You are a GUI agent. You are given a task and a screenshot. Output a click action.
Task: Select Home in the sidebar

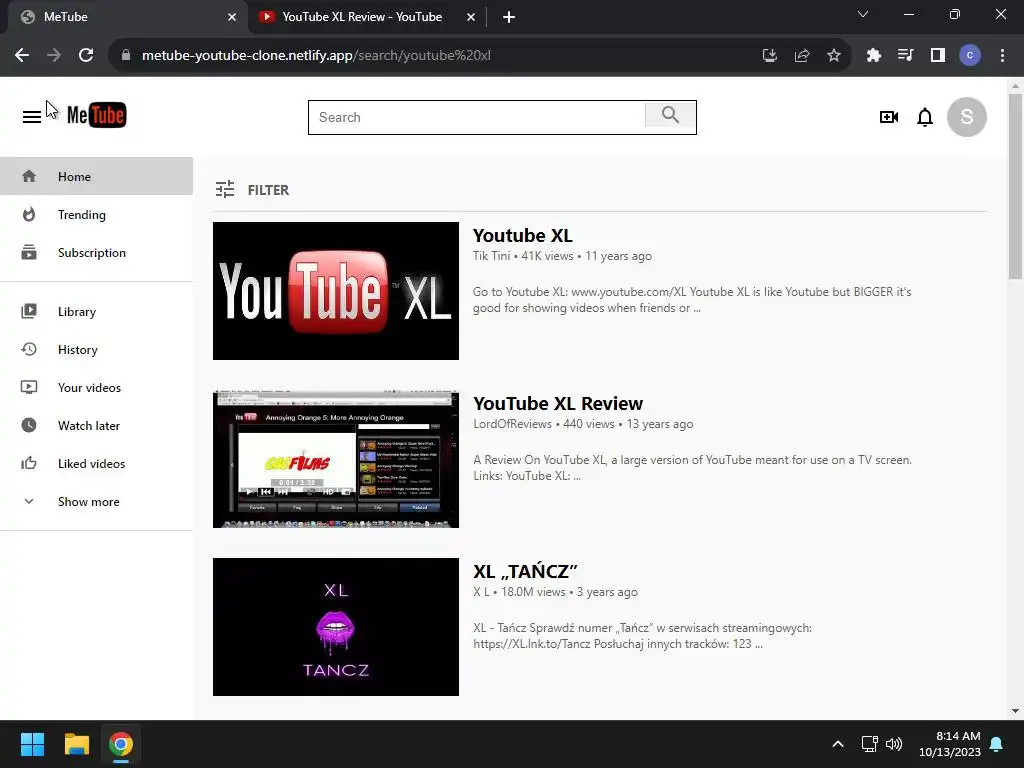pos(97,176)
